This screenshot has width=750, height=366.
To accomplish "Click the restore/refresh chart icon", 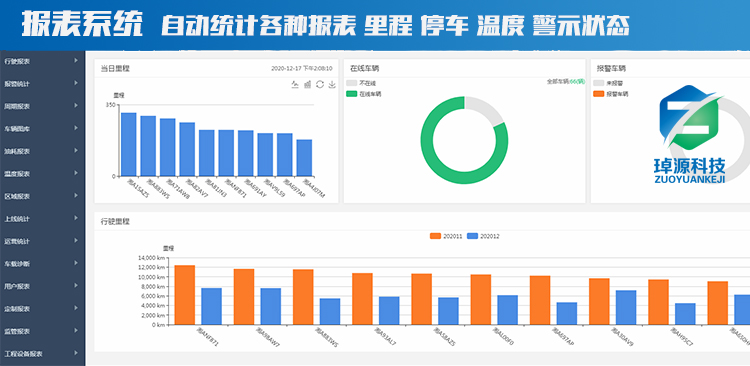I will (x=320, y=85).
